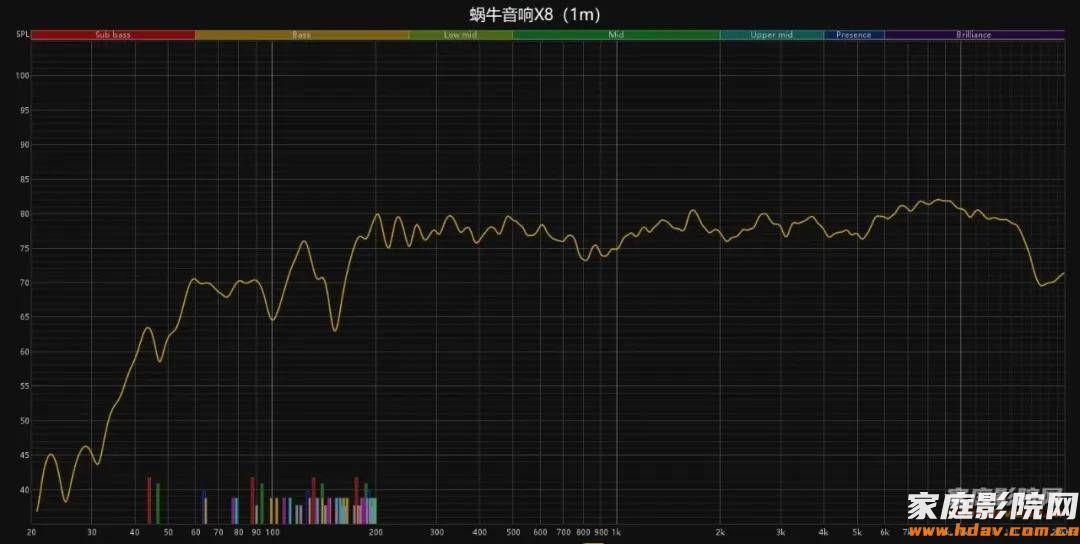The height and width of the screenshot is (544, 1080).
Task: Select the Bass frequency band label
Action: [302, 34]
